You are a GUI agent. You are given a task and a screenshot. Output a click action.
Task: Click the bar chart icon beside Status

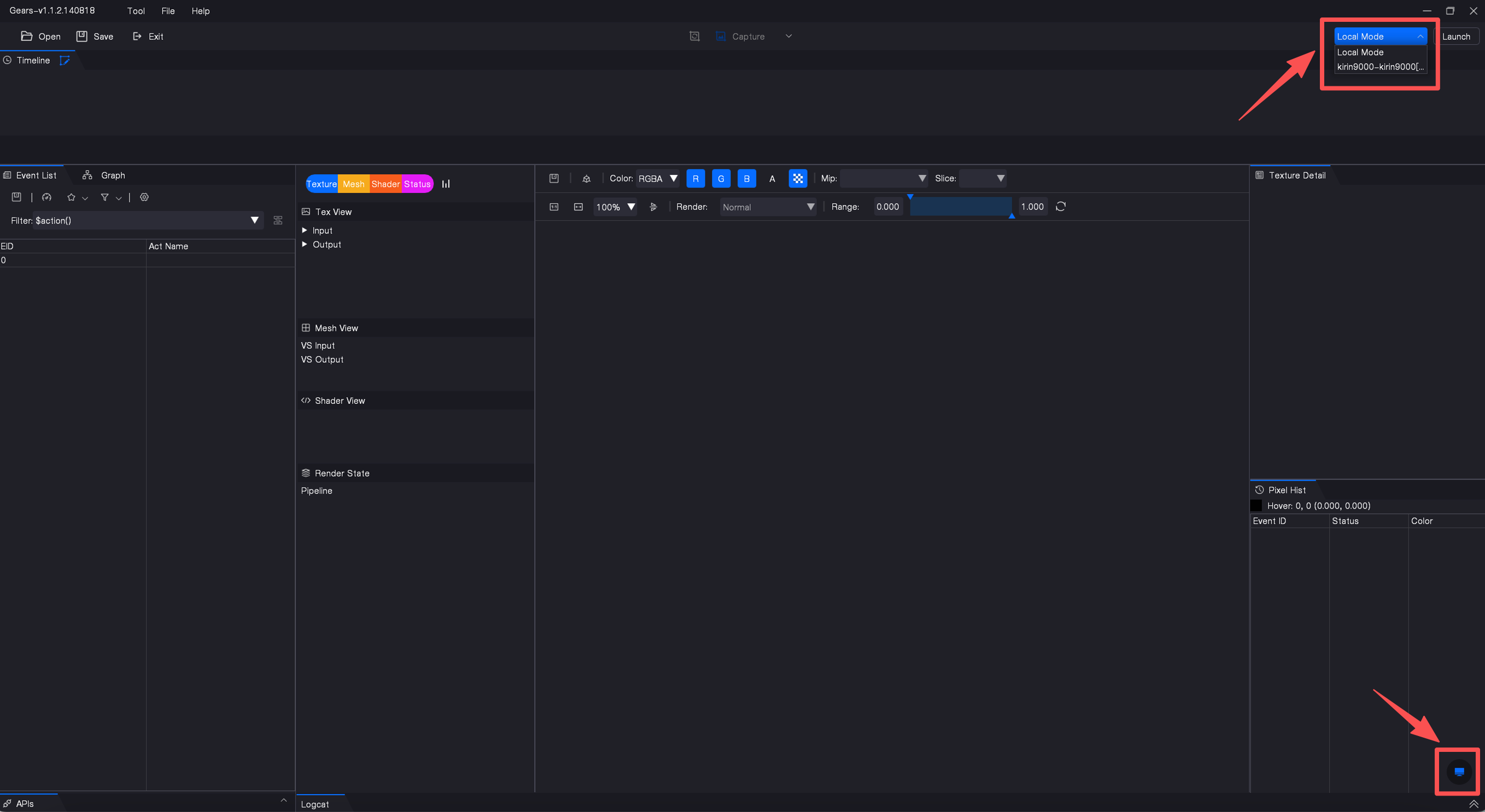(446, 184)
